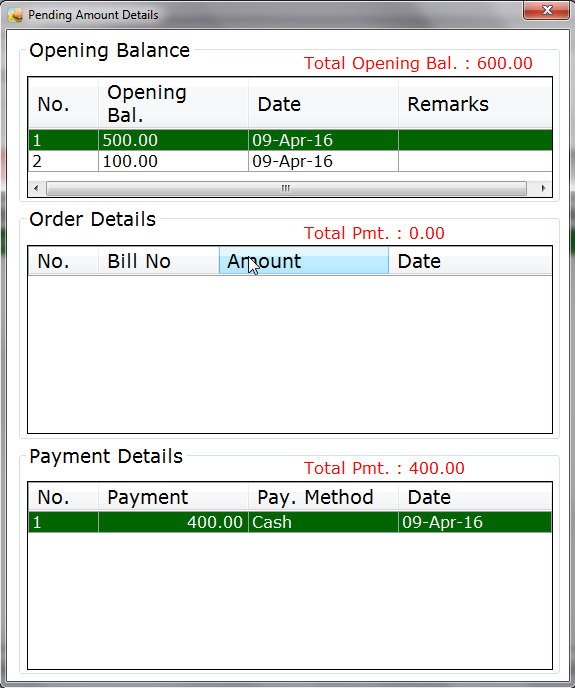Click Date column header in Order Details
Viewport: 575px width, 688px height.
coord(470,261)
